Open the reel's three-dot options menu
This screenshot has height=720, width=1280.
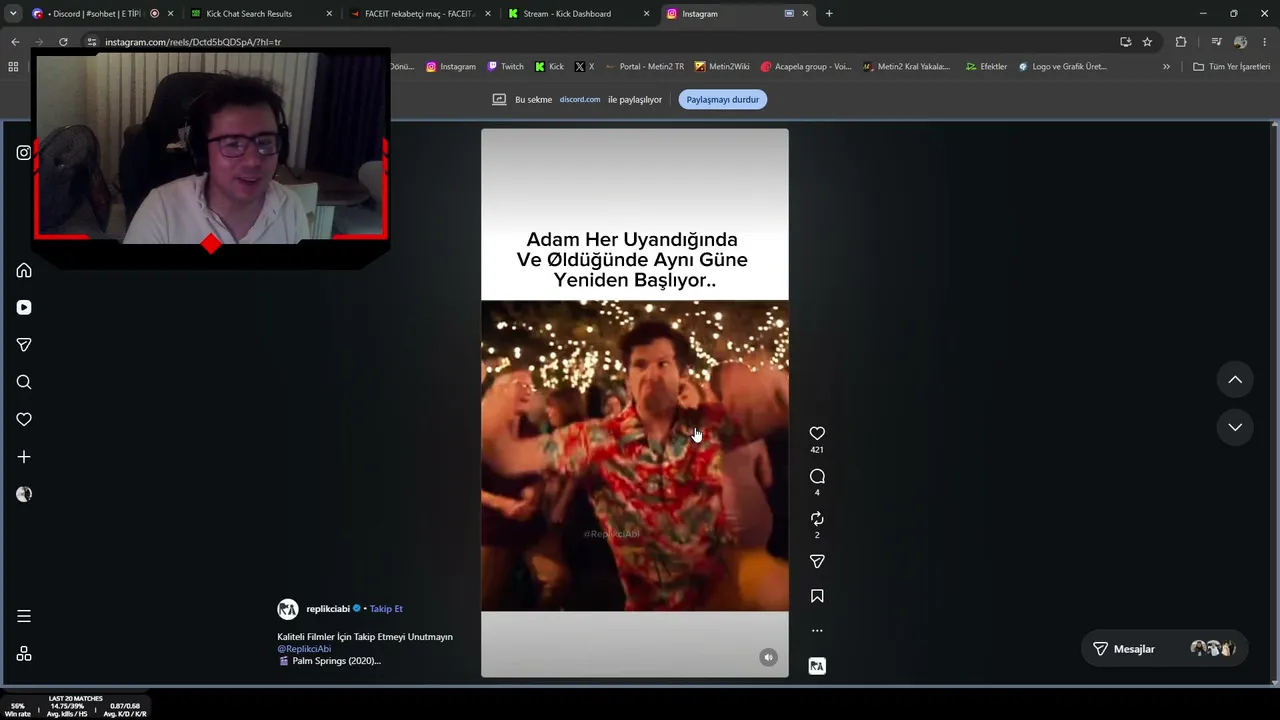817,631
